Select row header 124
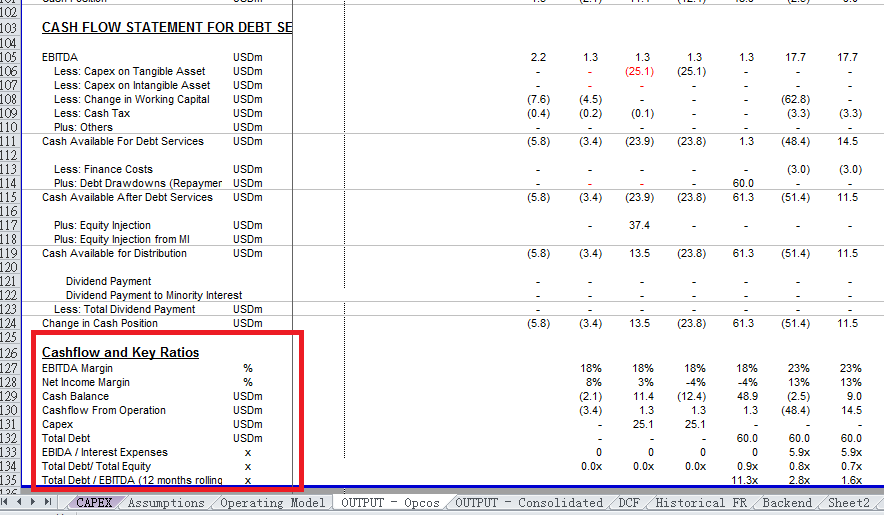884x515 pixels. coord(10,323)
